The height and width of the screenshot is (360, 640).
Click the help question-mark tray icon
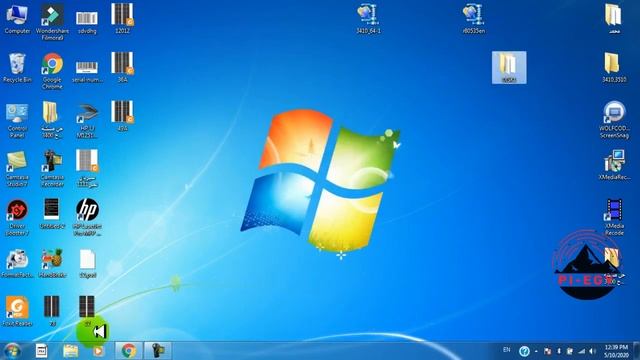tap(524, 351)
